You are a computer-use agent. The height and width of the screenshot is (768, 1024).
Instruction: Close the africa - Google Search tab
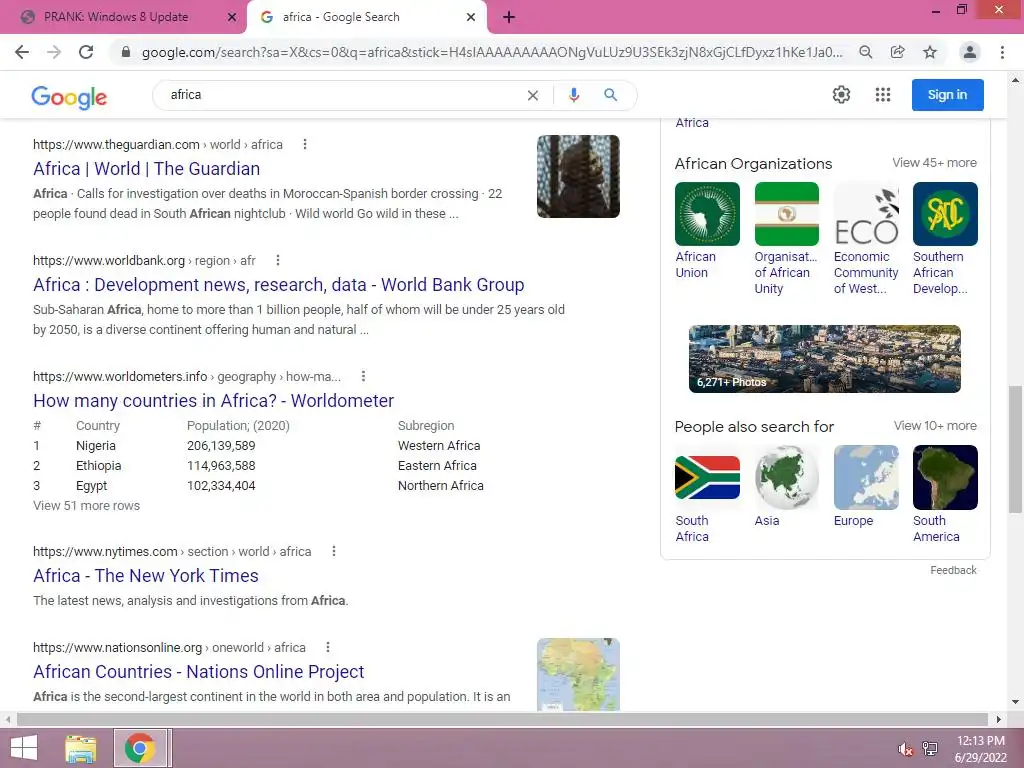point(471,18)
